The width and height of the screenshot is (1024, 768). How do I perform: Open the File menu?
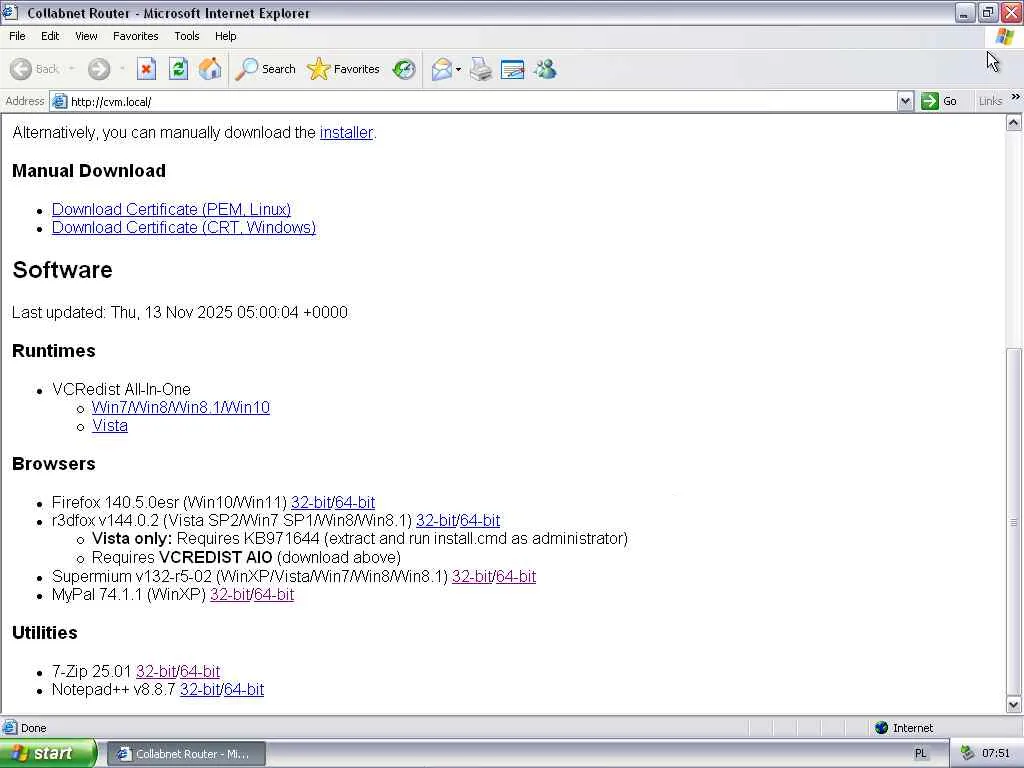pos(17,36)
